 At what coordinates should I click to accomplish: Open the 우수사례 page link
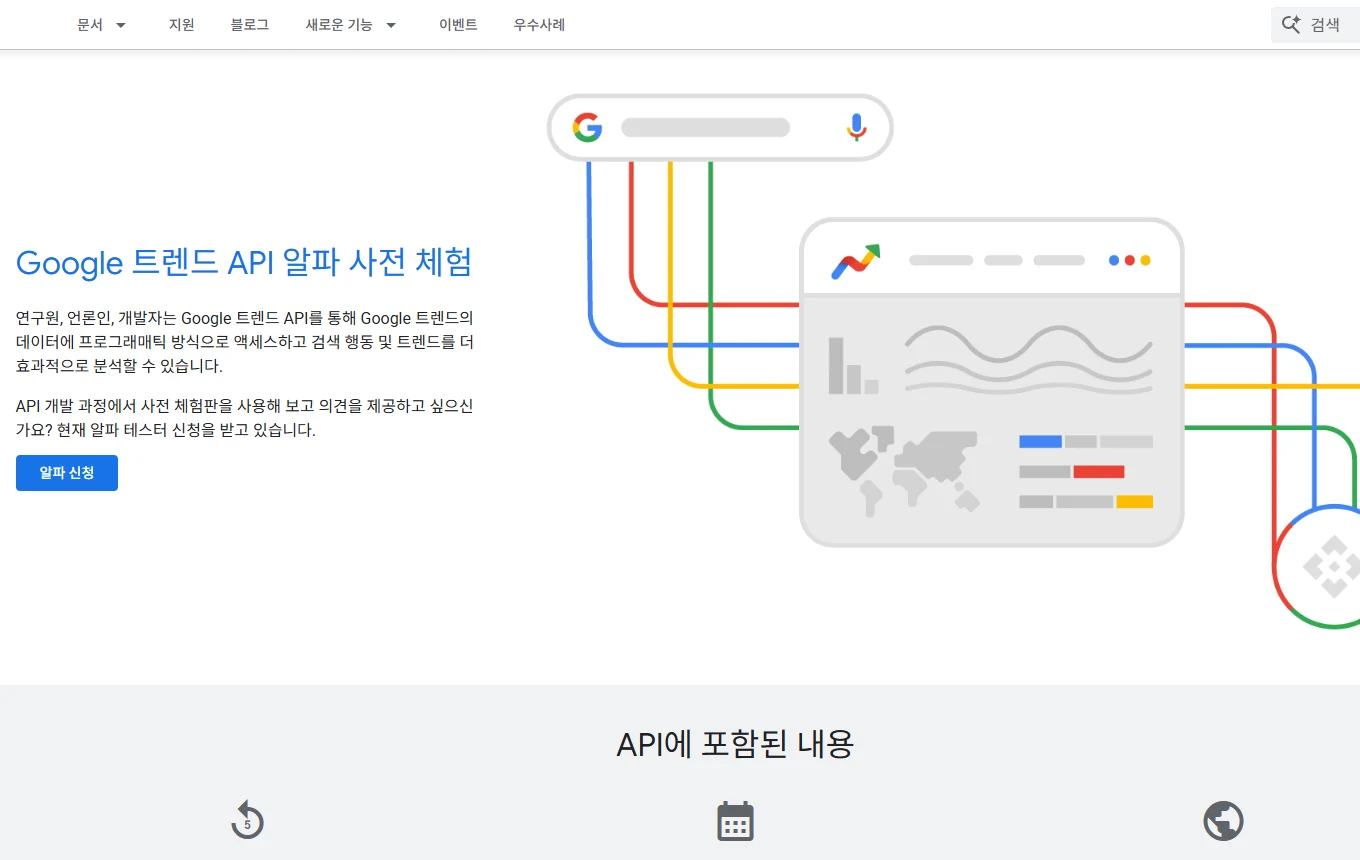pos(538,24)
